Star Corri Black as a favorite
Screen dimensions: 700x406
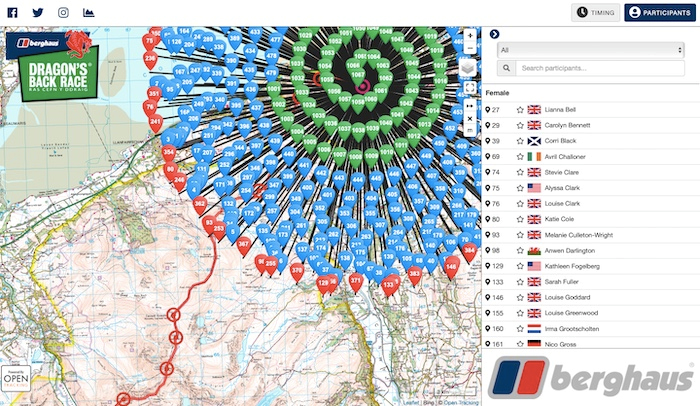coord(520,141)
